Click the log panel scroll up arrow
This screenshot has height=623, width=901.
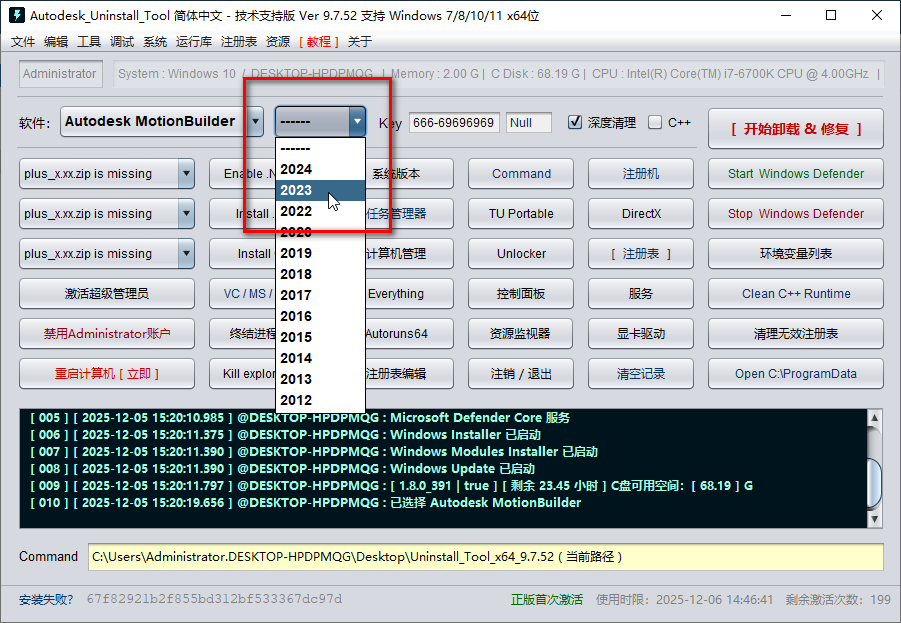click(x=874, y=418)
